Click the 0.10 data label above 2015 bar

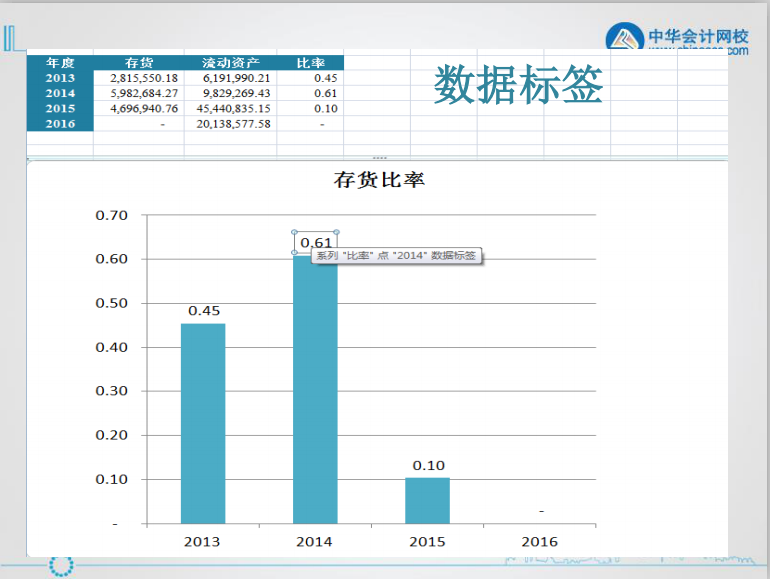pos(428,466)
